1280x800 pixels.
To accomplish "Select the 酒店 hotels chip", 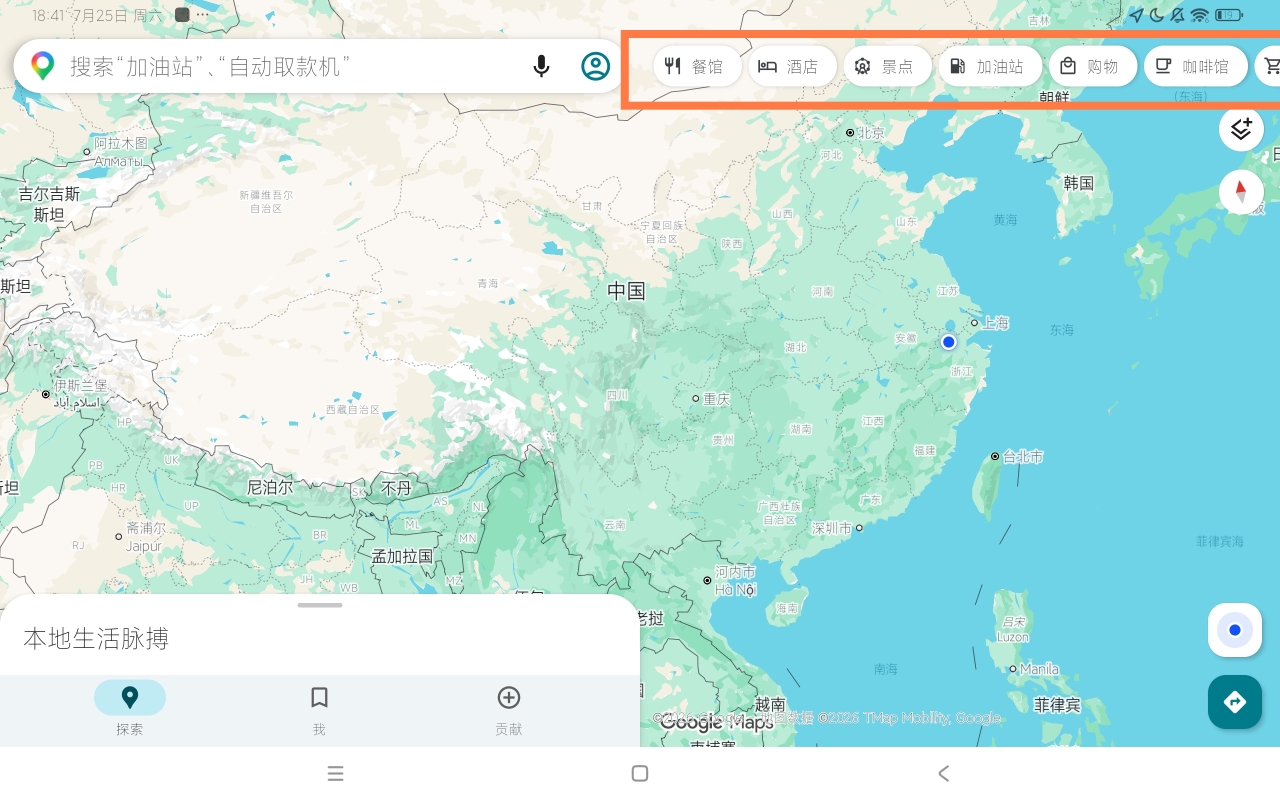I will click(x=792, y=67).
